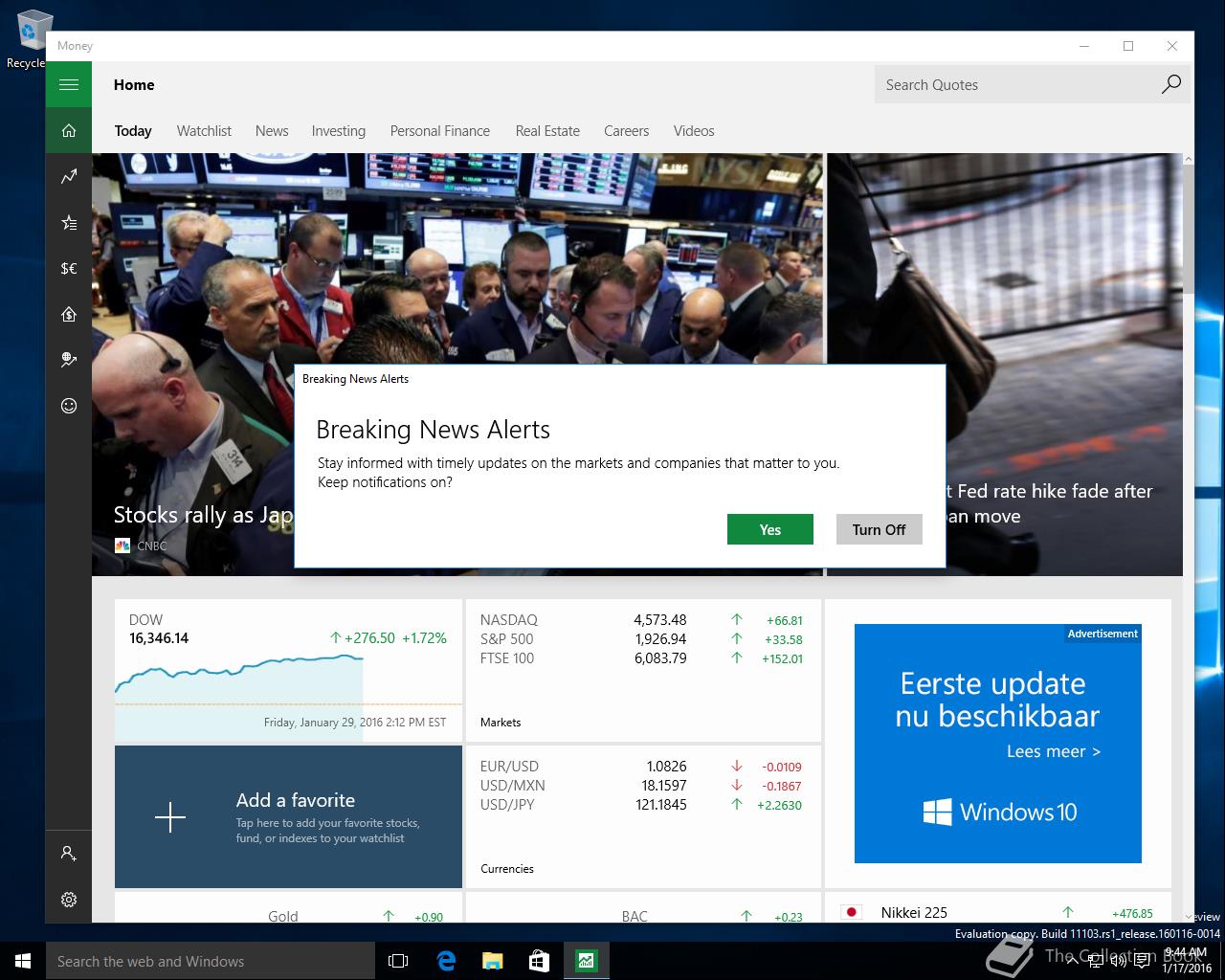Open the account sign-in icon in sidebar

[x=69, y=853]
